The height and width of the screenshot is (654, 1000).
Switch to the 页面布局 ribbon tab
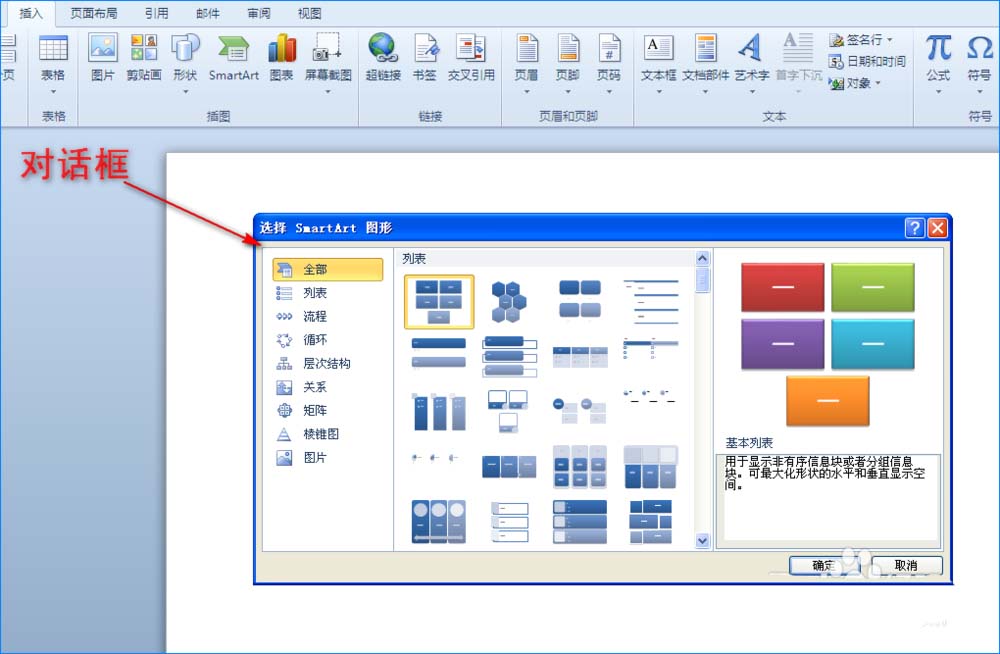(93, 13)
